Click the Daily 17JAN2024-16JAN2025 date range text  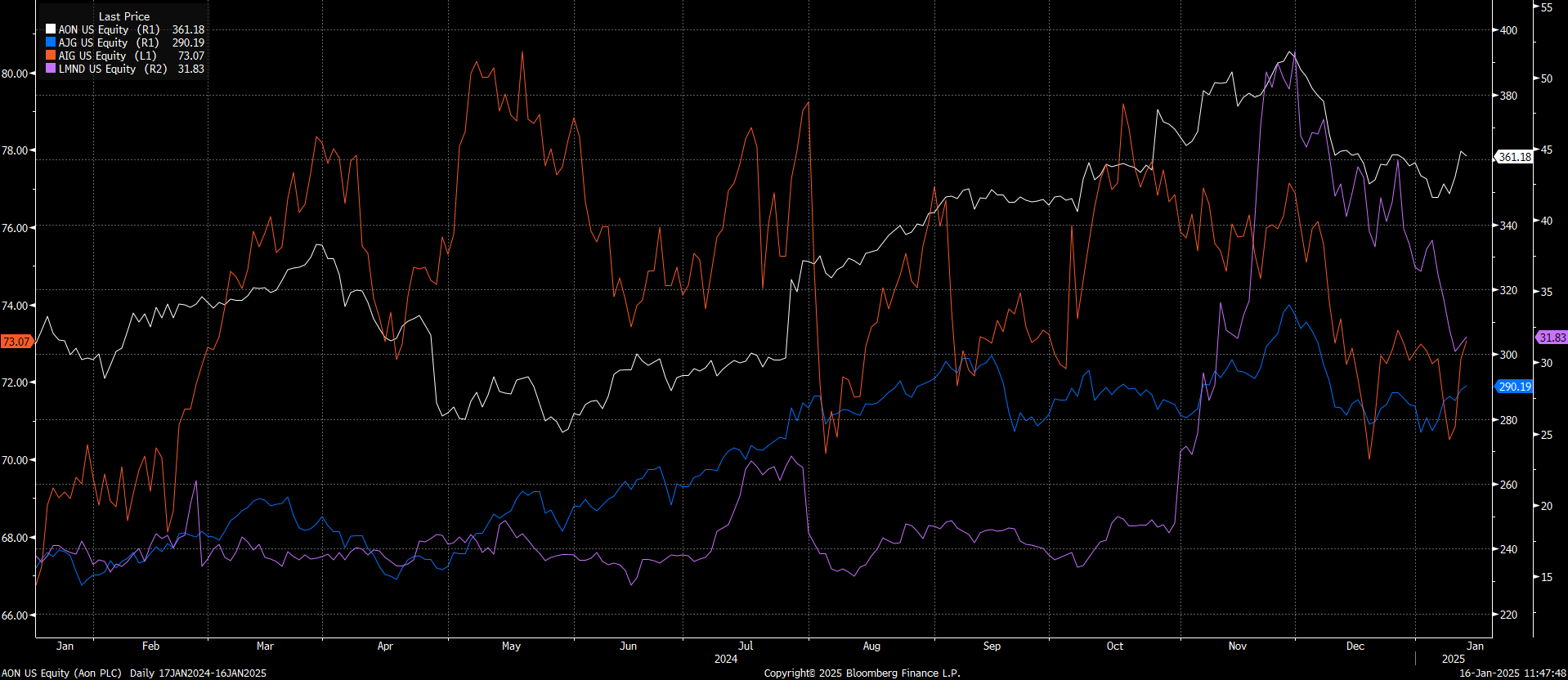198,673
